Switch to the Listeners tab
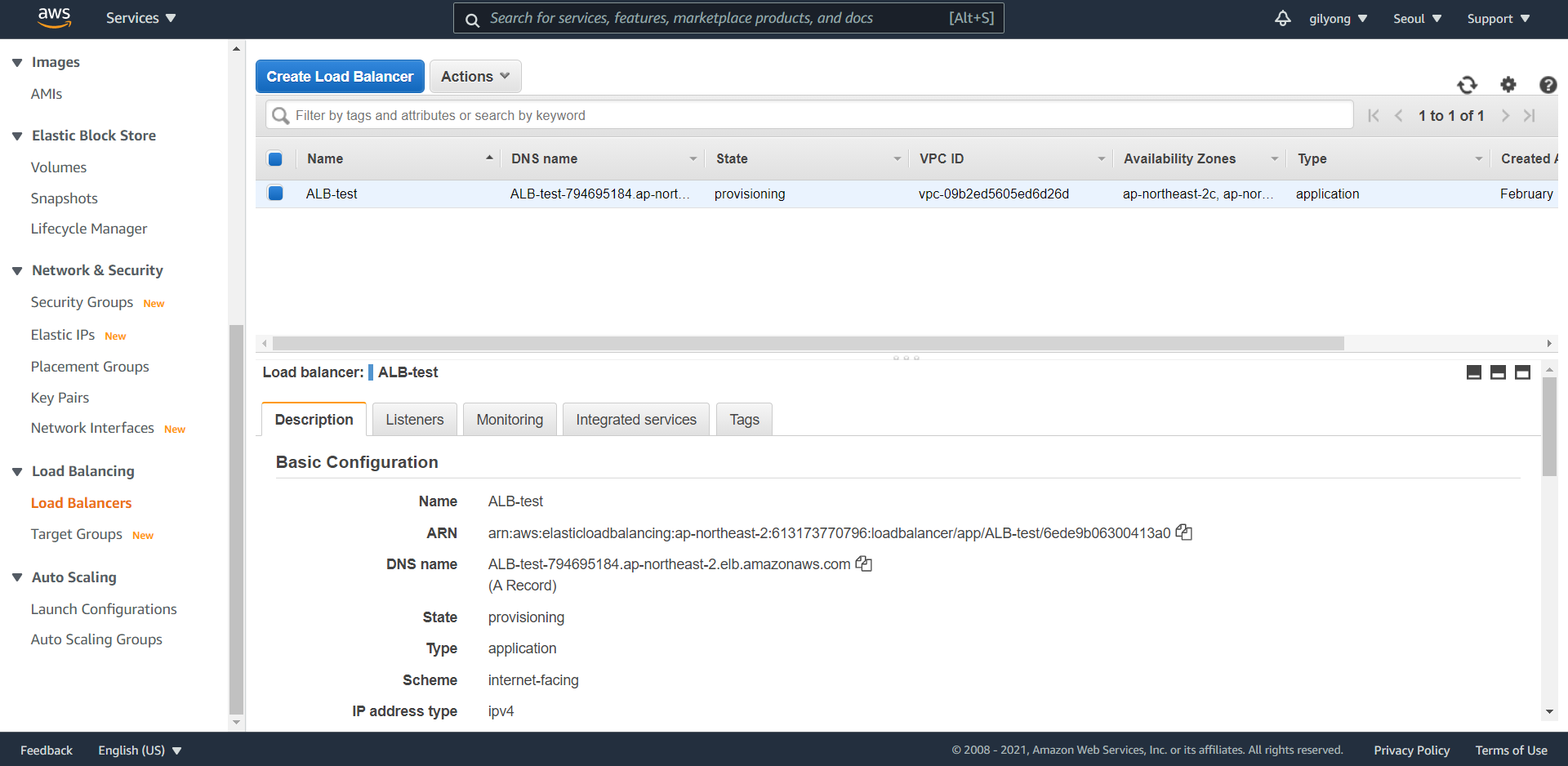The height and width of the screenshot is (766, 1568). click(414, 419)
